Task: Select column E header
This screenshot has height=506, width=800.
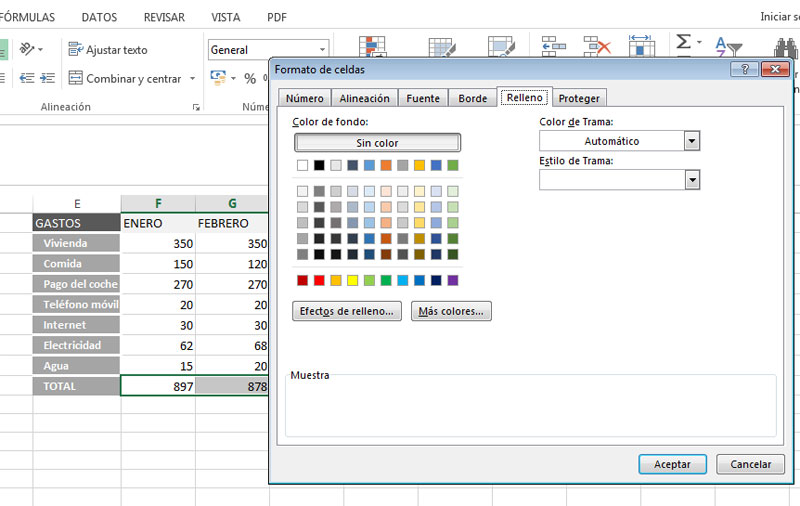Action: tap(77, 204)
